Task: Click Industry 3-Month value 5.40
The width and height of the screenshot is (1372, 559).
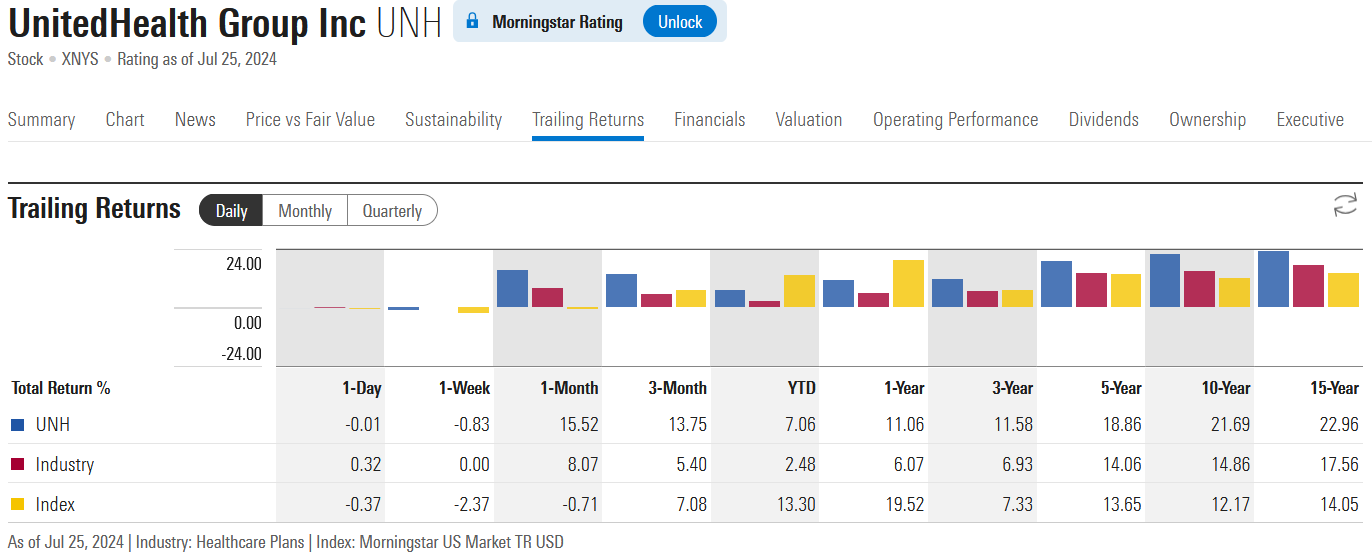Action: (x=690, y=465)
